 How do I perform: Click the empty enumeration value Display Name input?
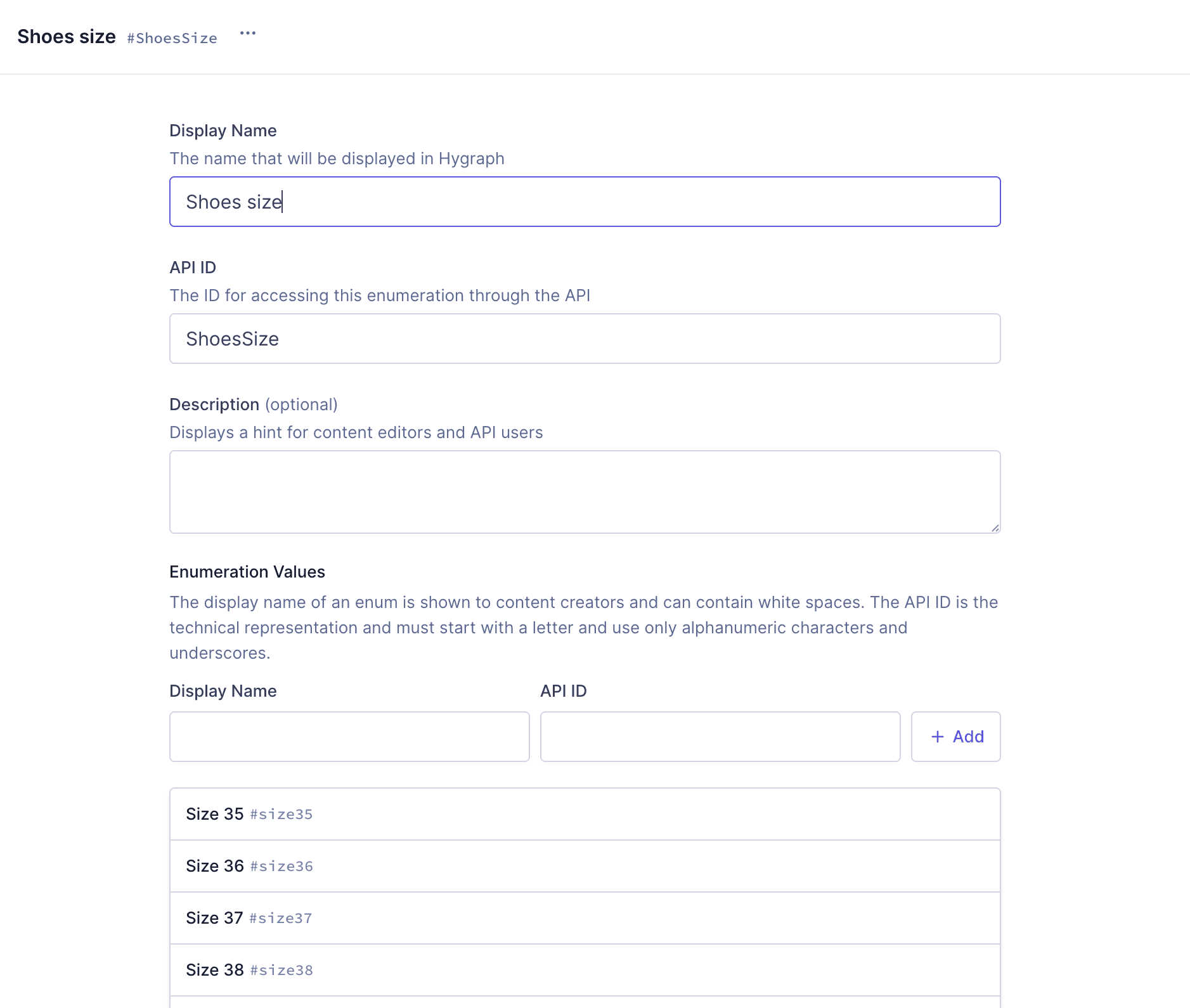(x=349, y=737)
